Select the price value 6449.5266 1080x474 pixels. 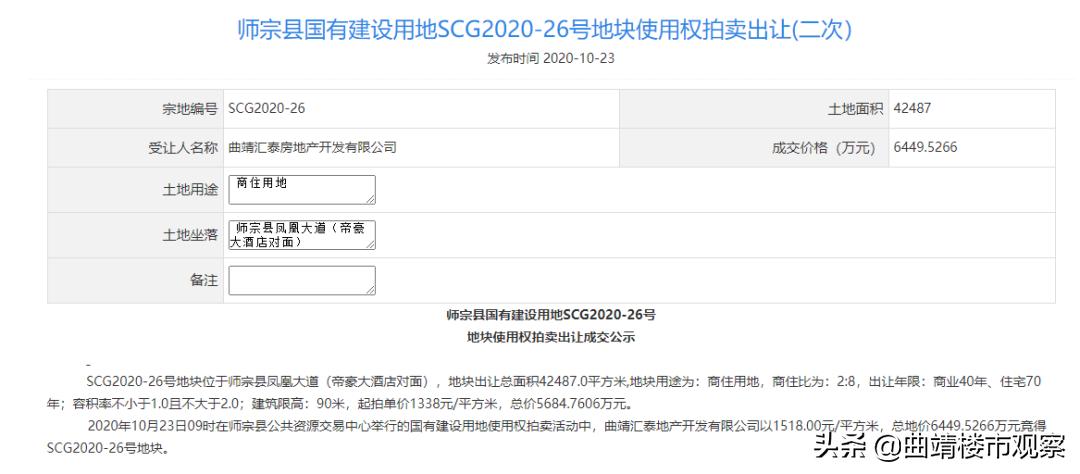924,147
